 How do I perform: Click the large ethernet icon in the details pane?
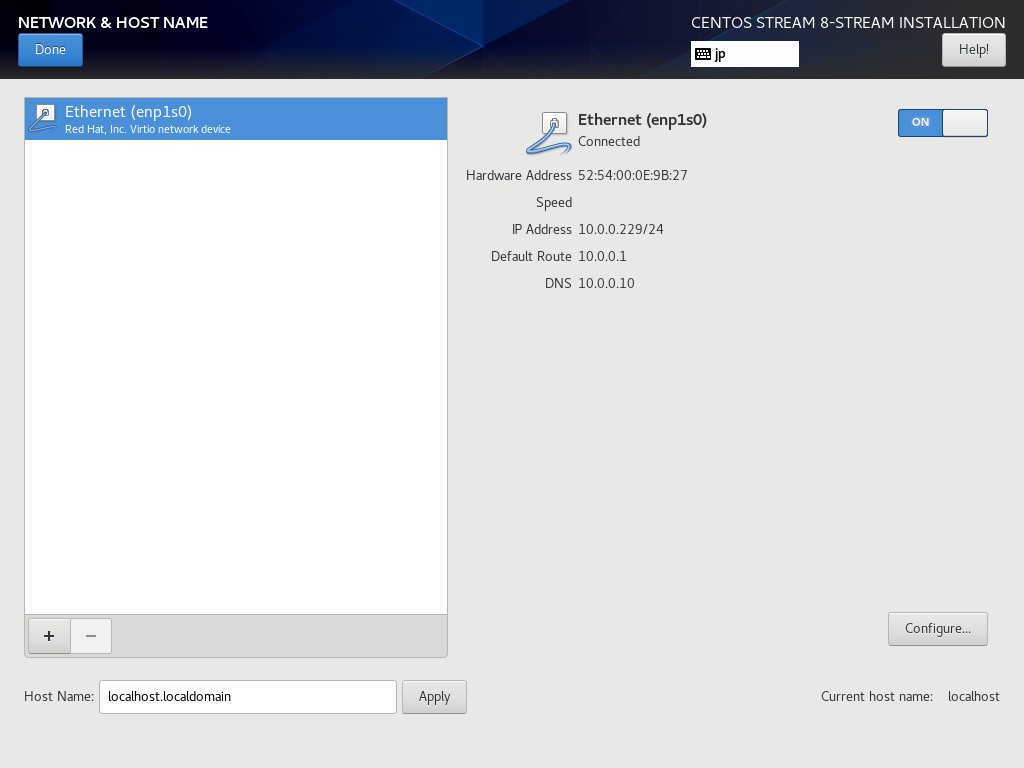[549, 133]
